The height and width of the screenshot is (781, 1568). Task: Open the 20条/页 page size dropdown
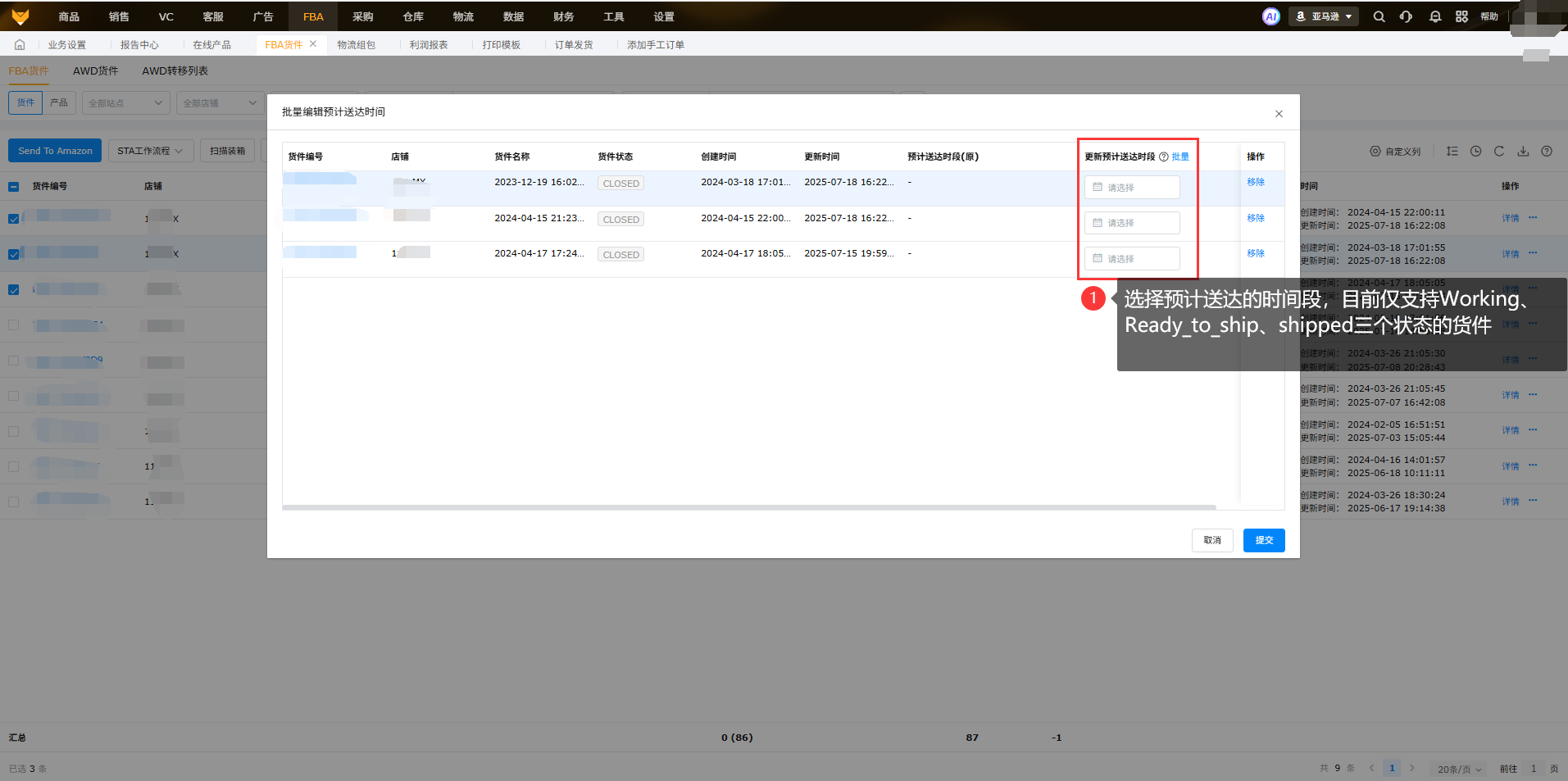pos(1459,769)
